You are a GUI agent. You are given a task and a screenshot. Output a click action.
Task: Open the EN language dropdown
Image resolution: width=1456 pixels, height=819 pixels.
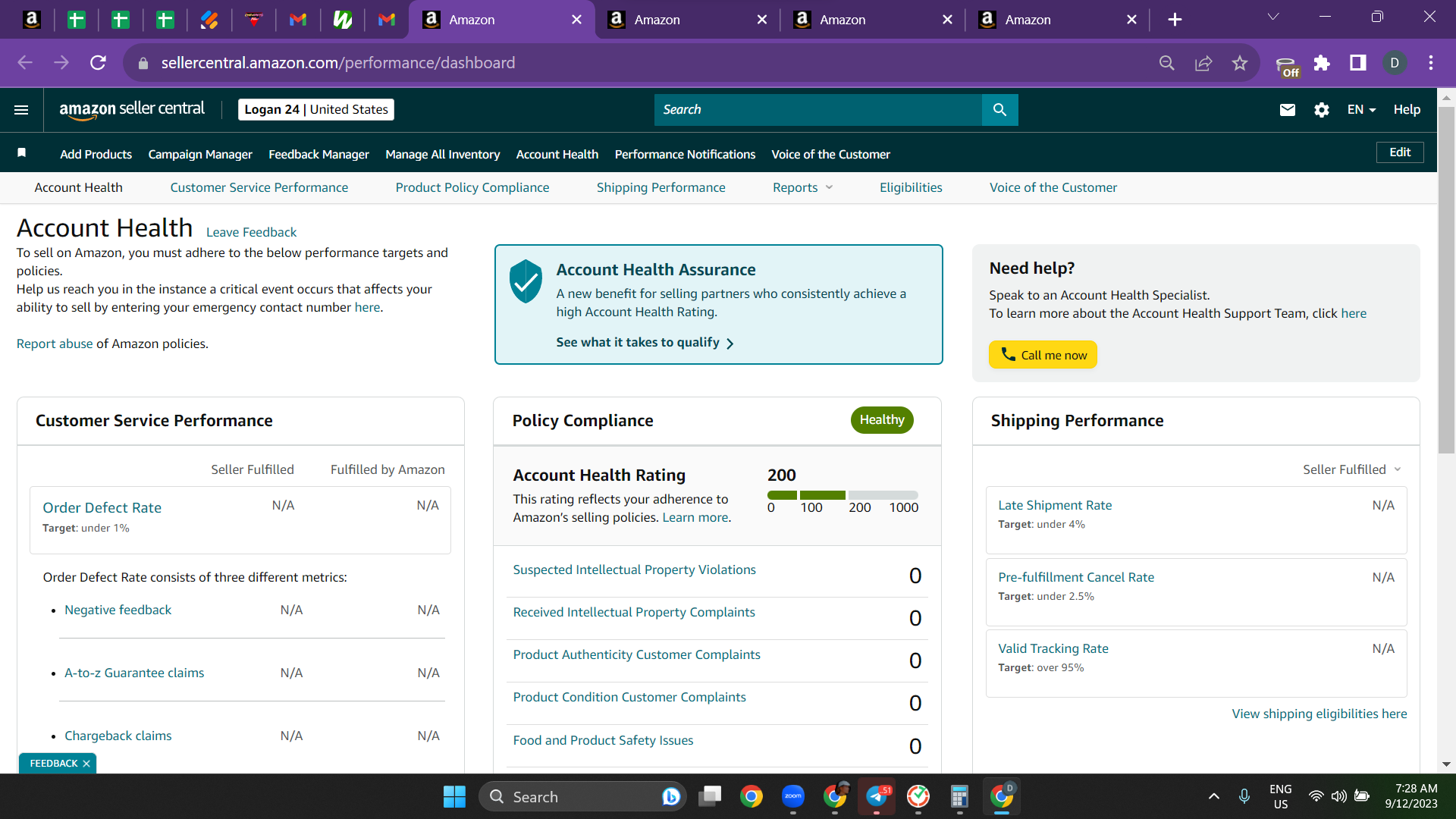click(1361, 110)
